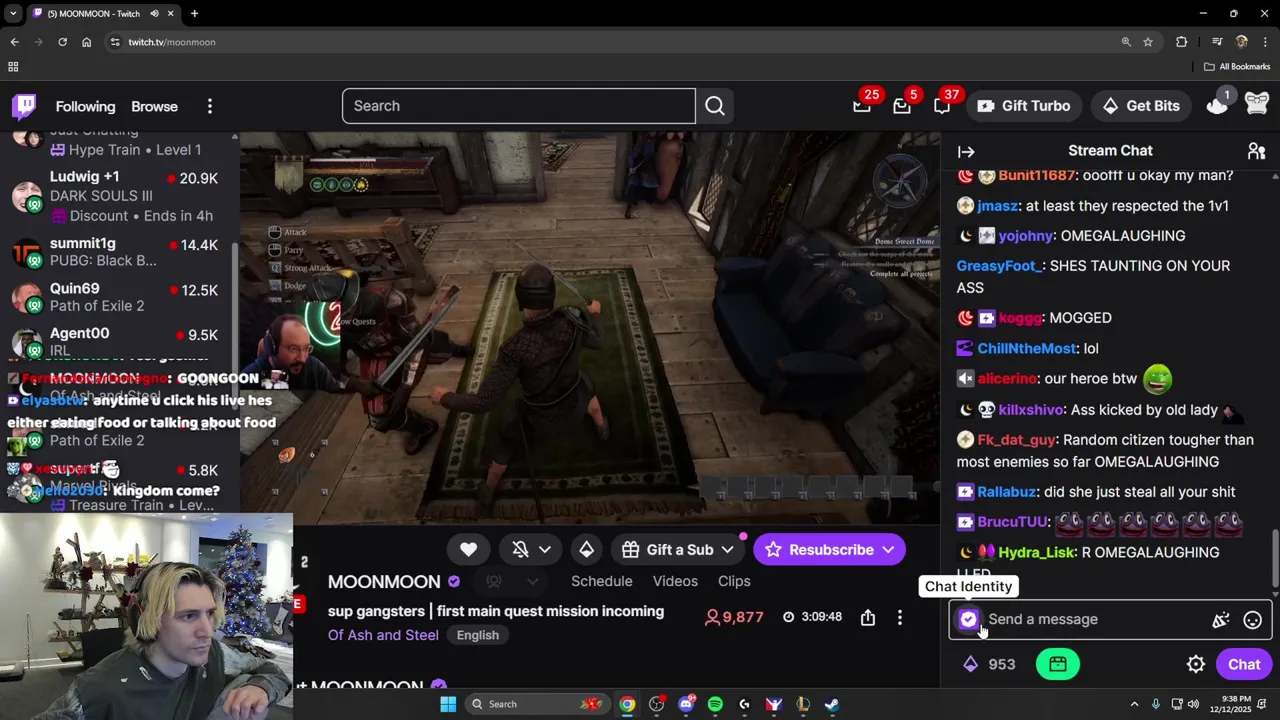Click the heart follow button under video
1280x720 pixels.
click(x=468, y=550)
